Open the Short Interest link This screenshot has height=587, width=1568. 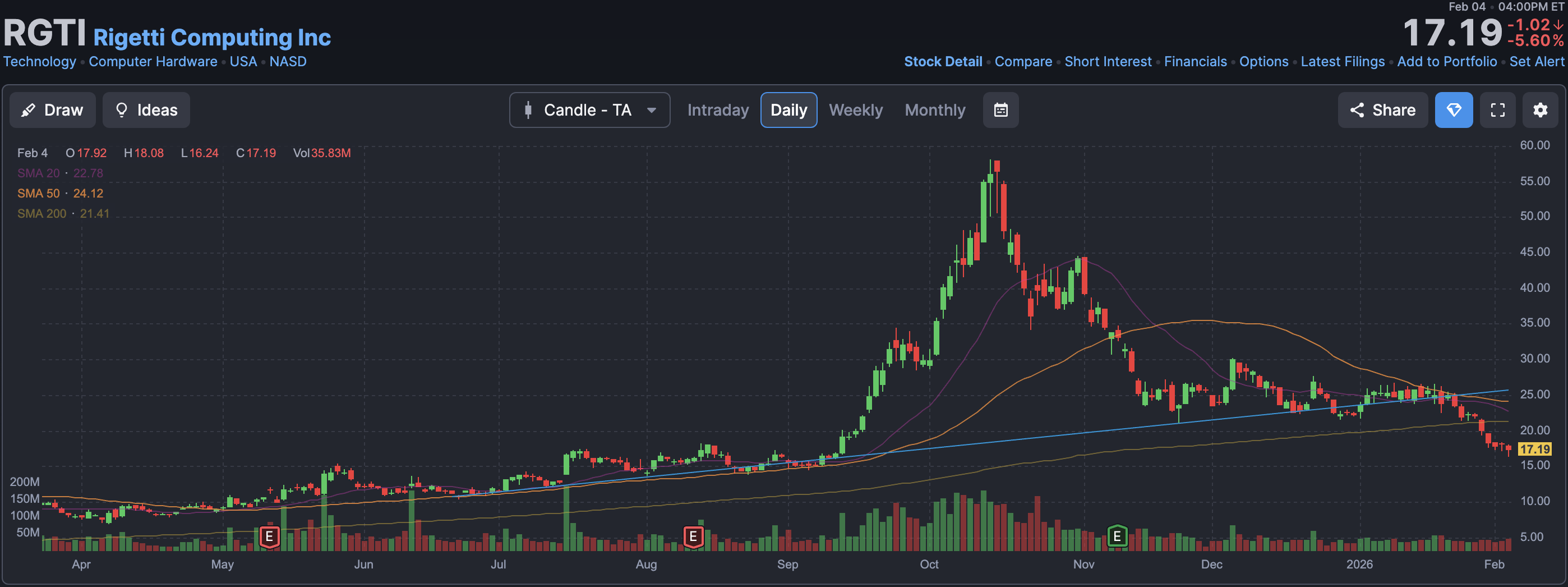[x=1108, y=62]
